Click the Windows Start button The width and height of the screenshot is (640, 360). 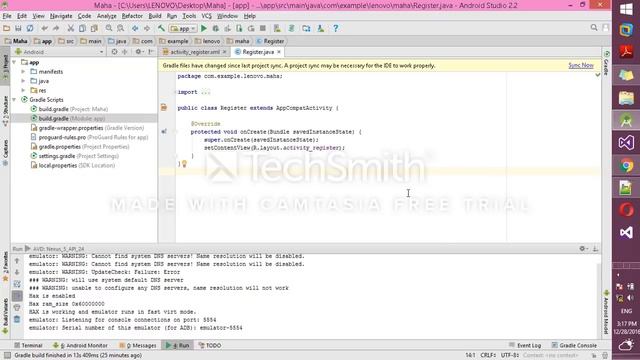point(626,9)
